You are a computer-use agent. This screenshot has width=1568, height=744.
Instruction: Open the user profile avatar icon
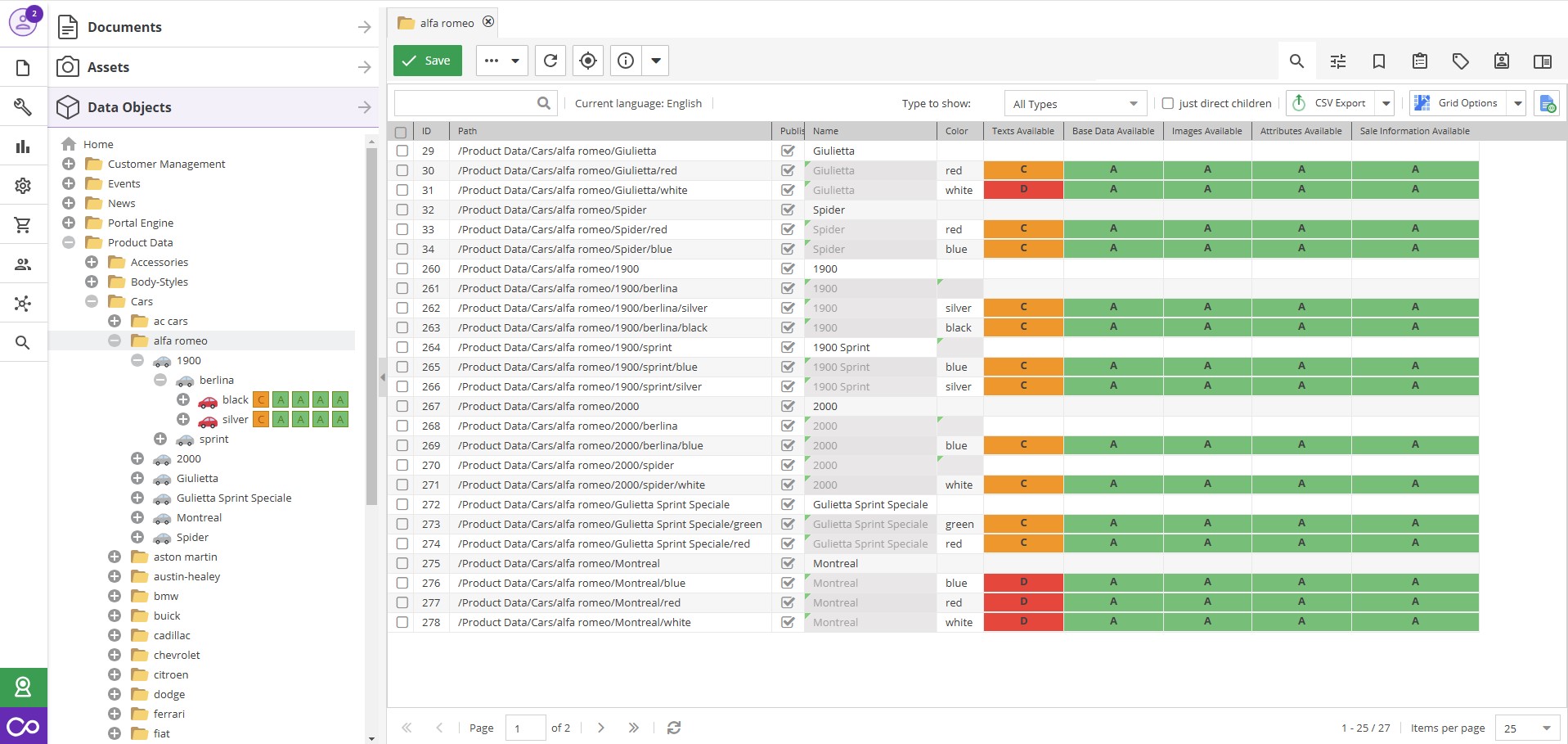(23, 23)
